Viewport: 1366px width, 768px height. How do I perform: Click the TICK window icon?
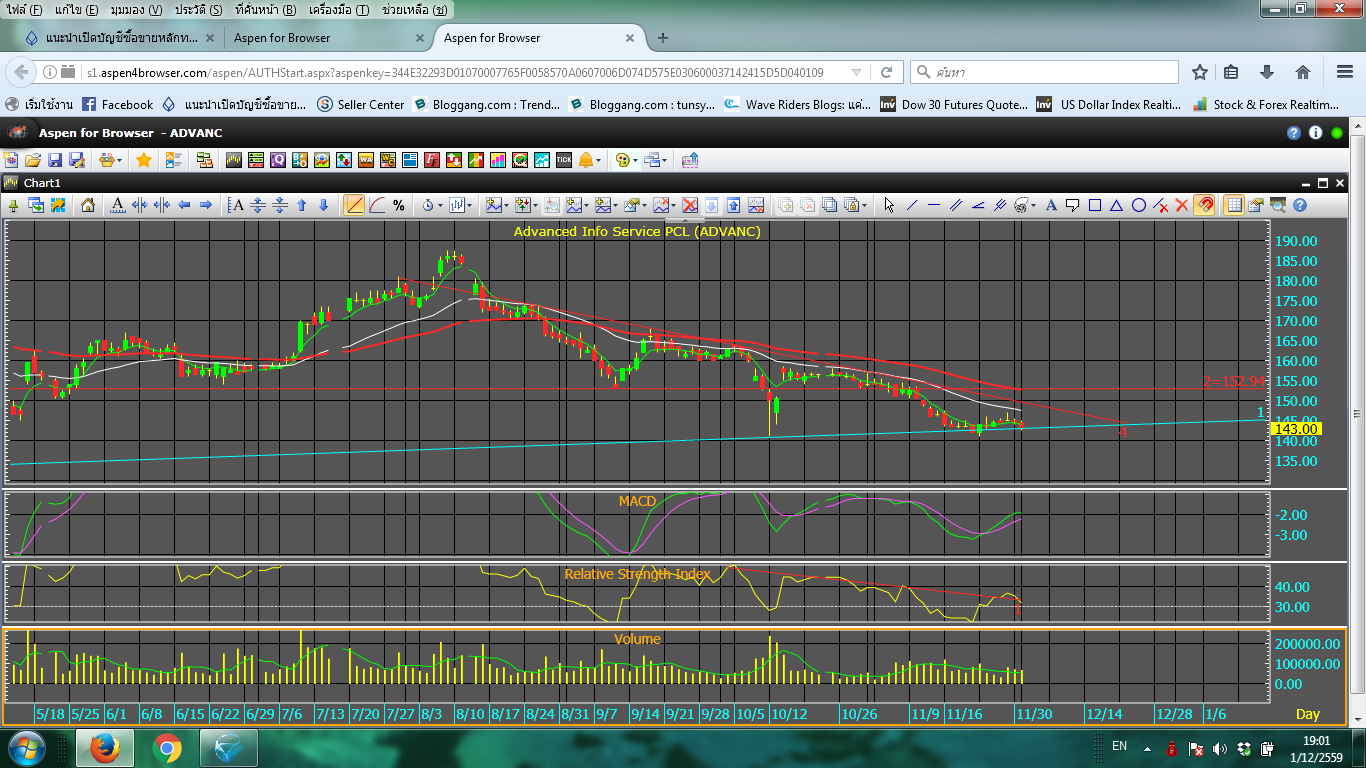point(564,160)
